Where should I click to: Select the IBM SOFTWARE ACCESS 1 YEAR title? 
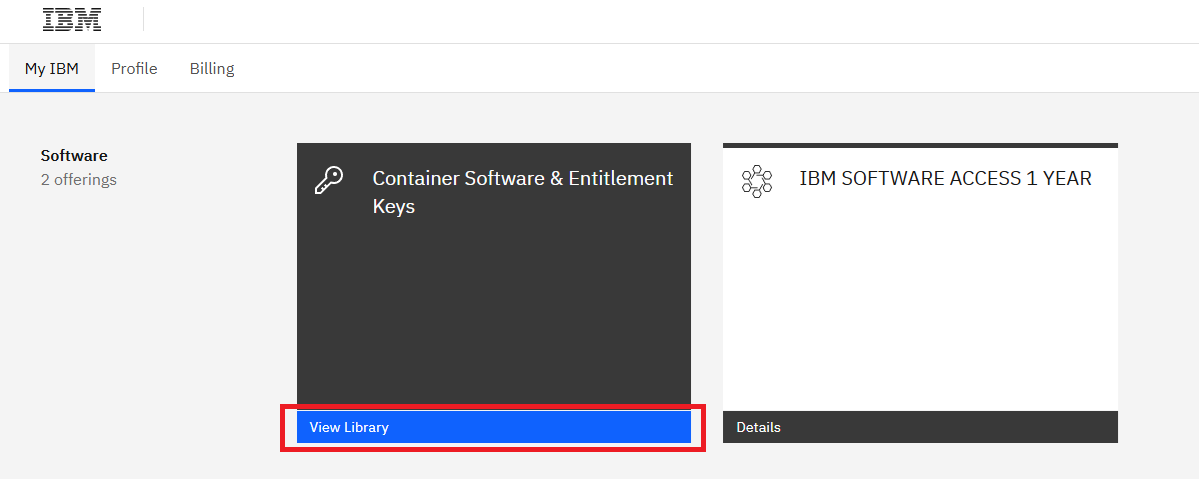pyautogui.click(x=945, y=178)
